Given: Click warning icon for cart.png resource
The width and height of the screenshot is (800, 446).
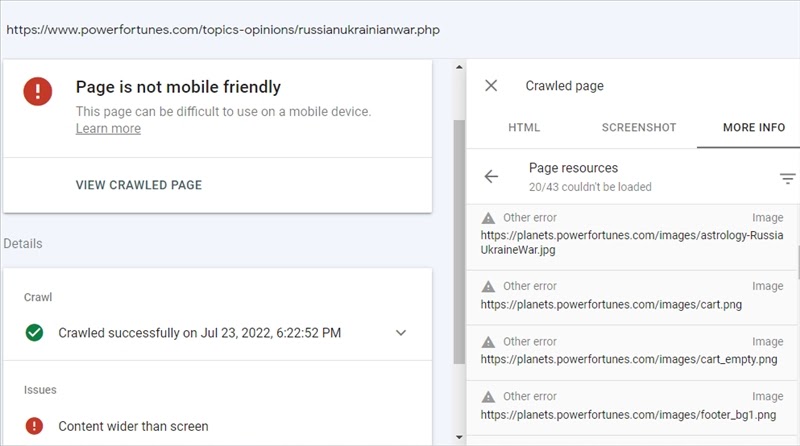Looking at the screenshot, I should [x=488, y=287].
